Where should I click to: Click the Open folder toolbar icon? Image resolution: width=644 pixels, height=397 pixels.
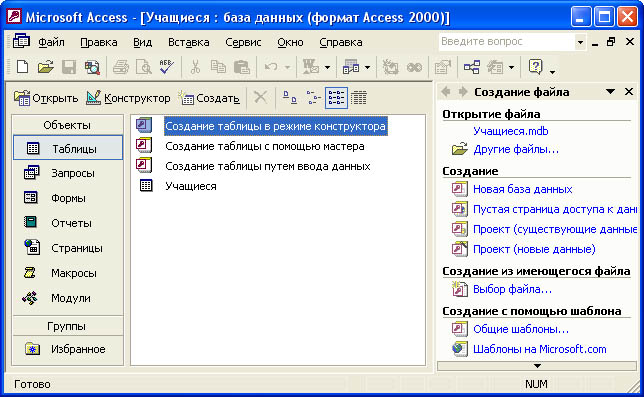[x=46, y=67]
